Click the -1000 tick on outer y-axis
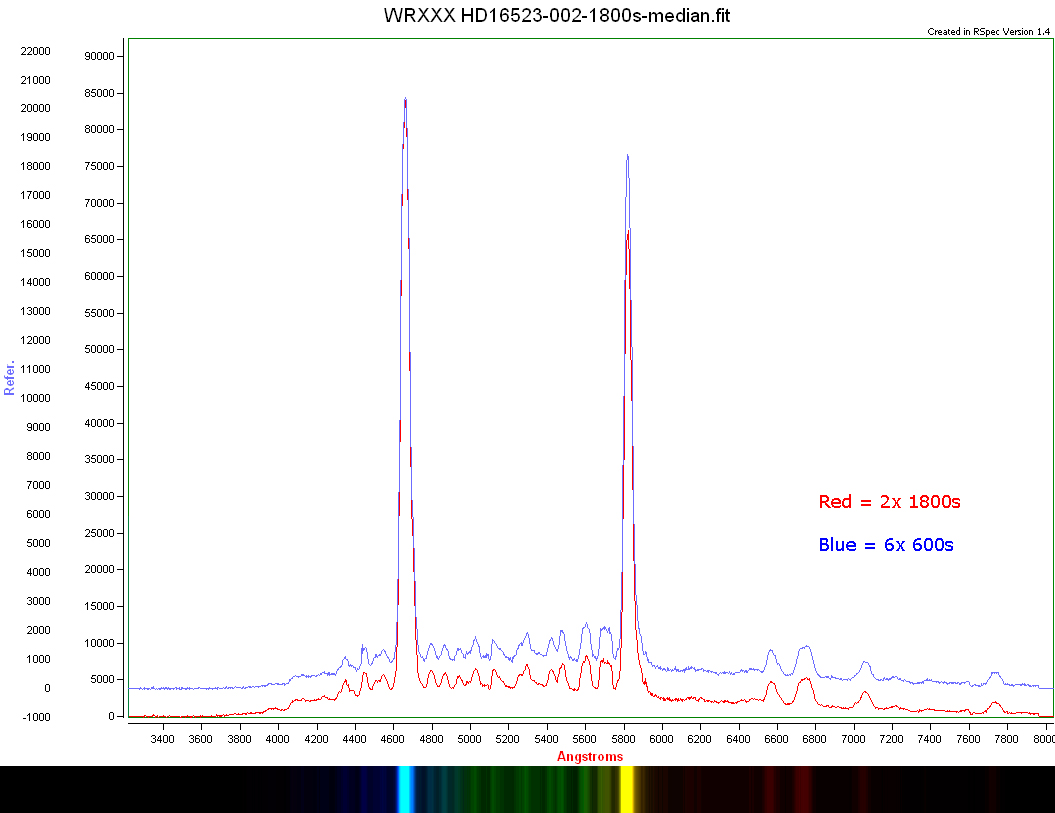 [x=35, y=717]
